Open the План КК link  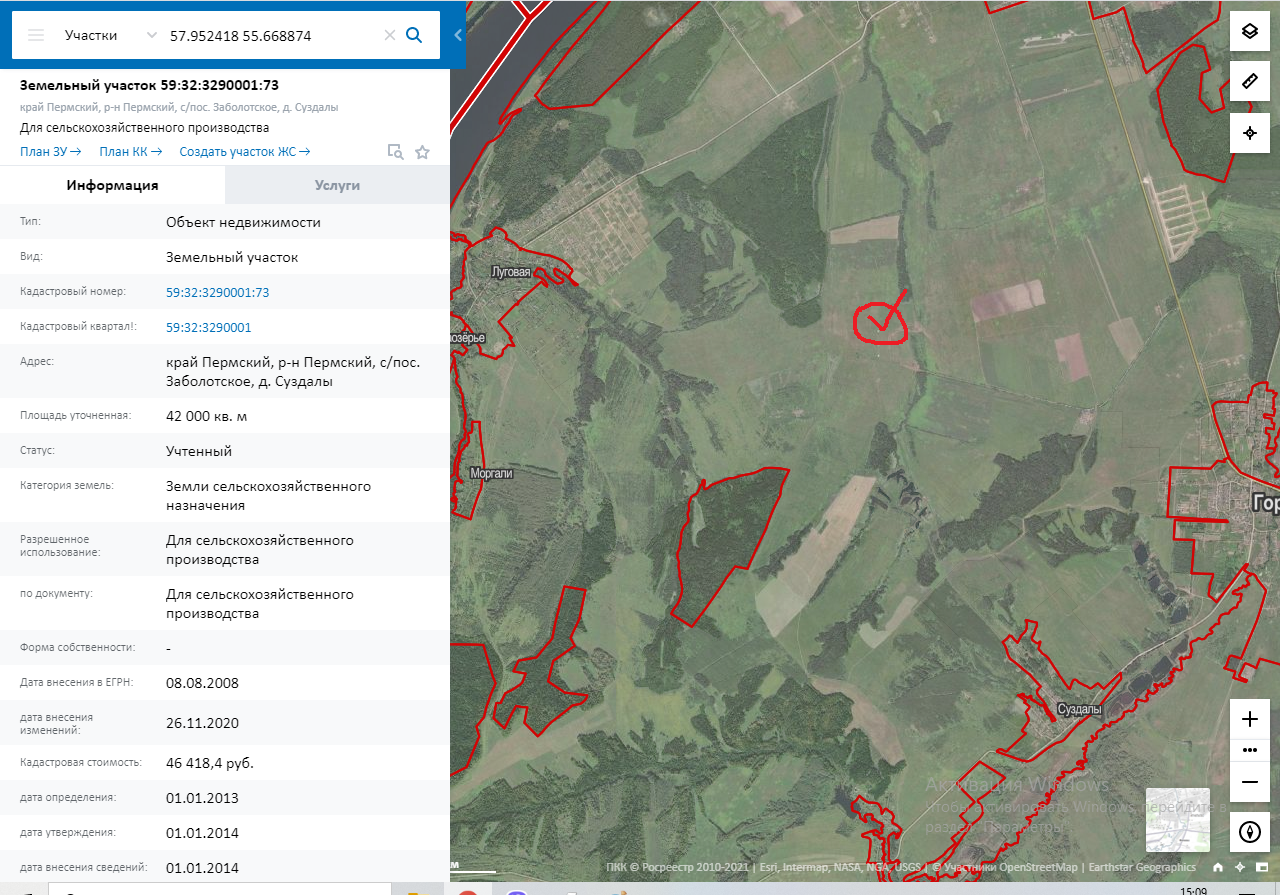coord(130,152)
